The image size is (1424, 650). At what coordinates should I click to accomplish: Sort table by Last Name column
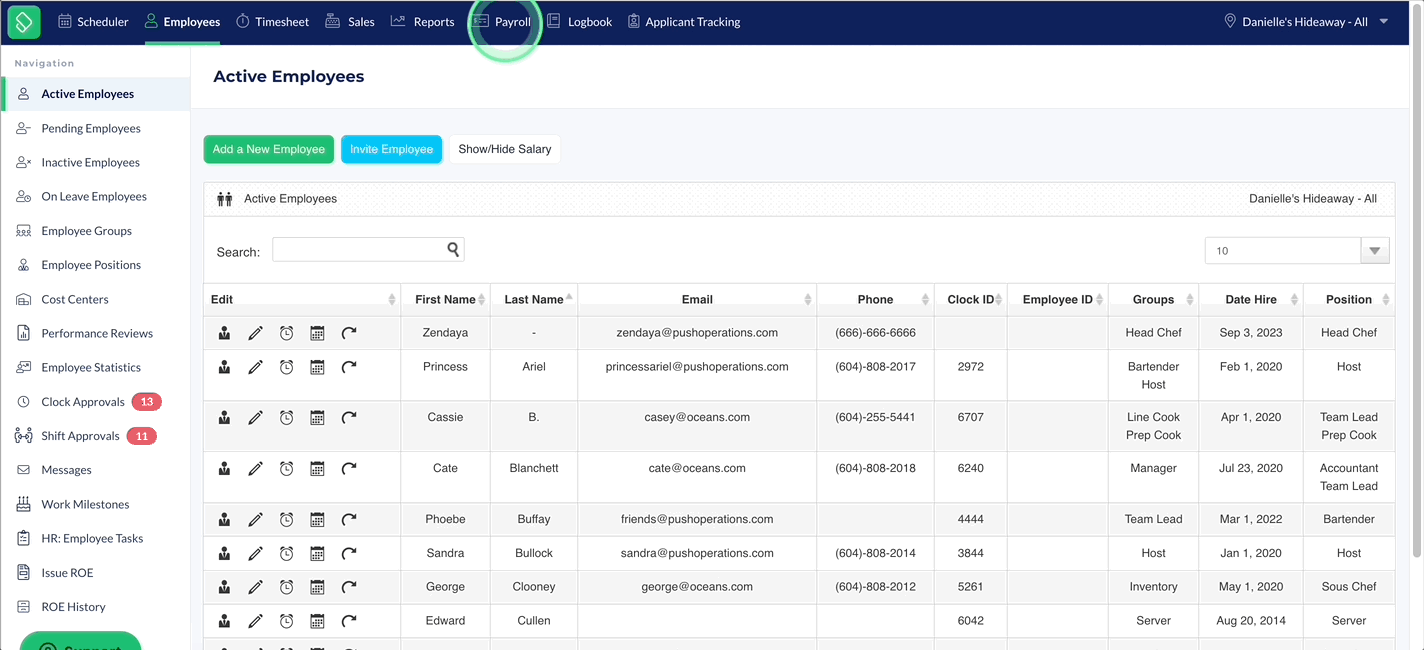[x=534, y=300]
